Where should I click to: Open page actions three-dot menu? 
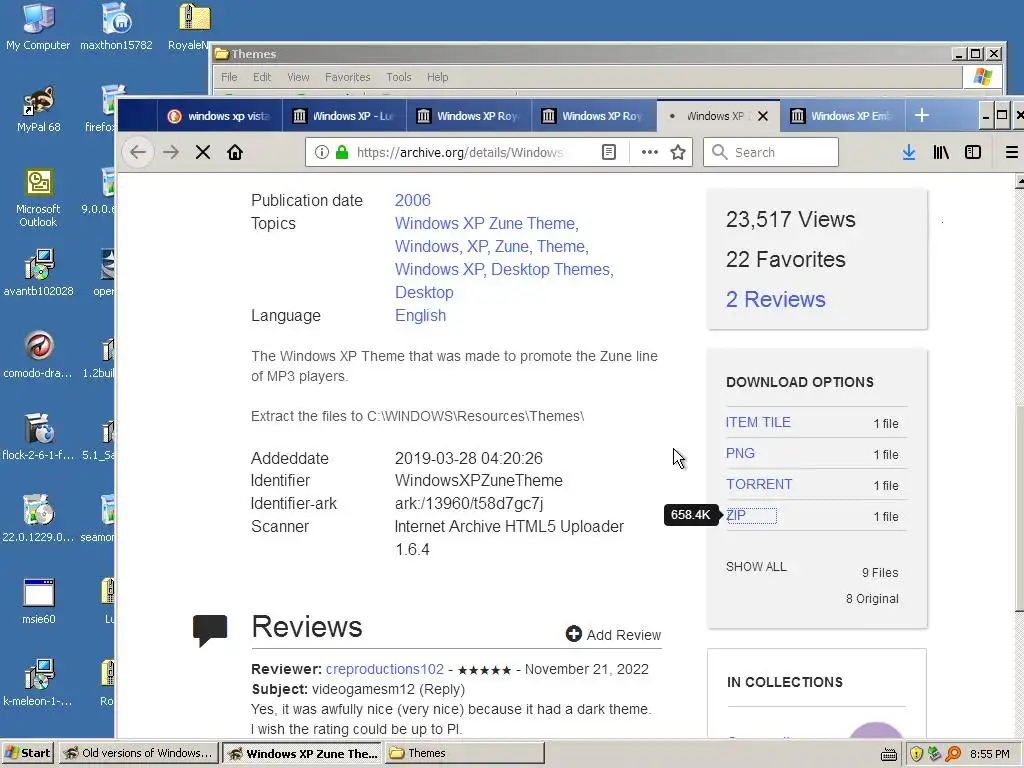649,152
